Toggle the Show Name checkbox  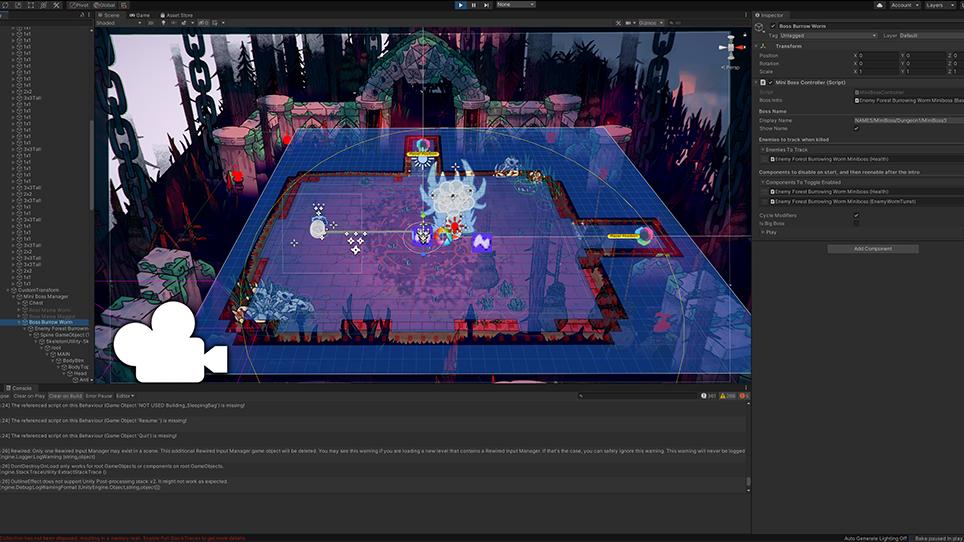pos(856,128)
